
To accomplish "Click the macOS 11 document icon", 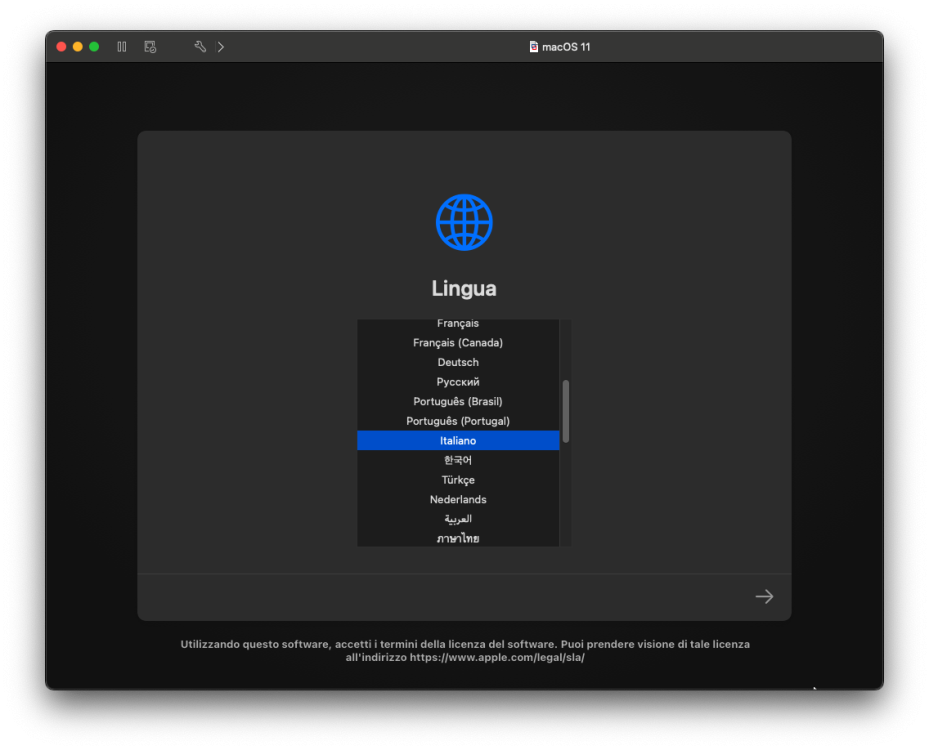I will coord(533,47).
